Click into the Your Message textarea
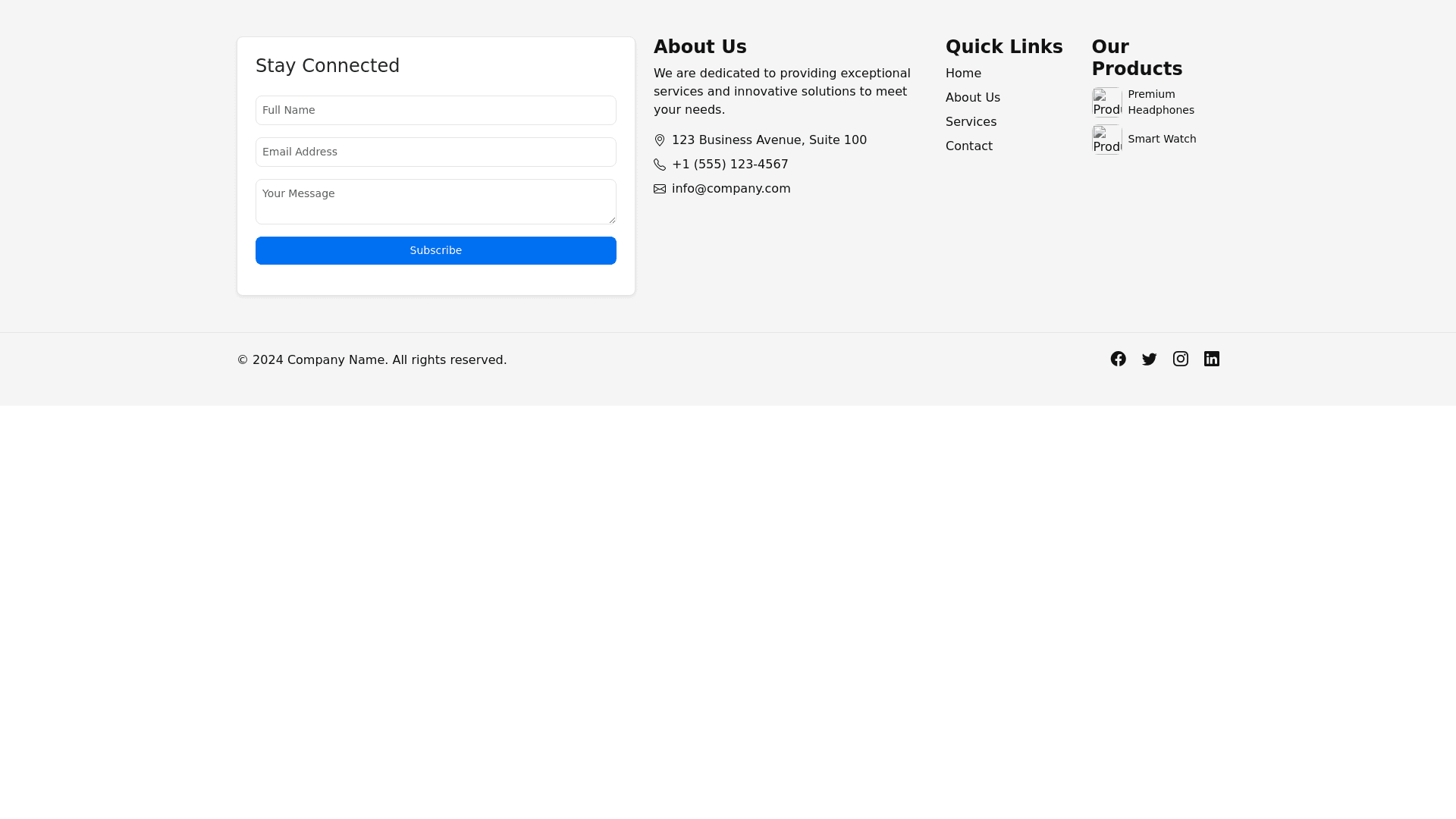1456x819 pixels. [x=435, y=202]
